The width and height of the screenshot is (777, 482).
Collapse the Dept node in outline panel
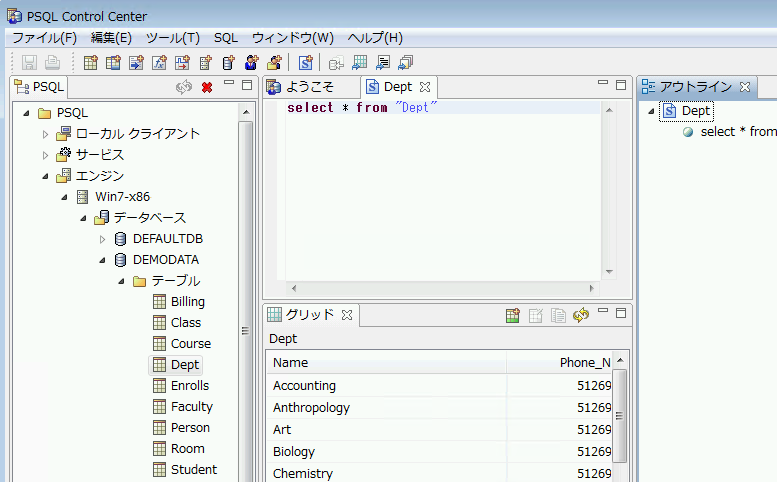651,111
